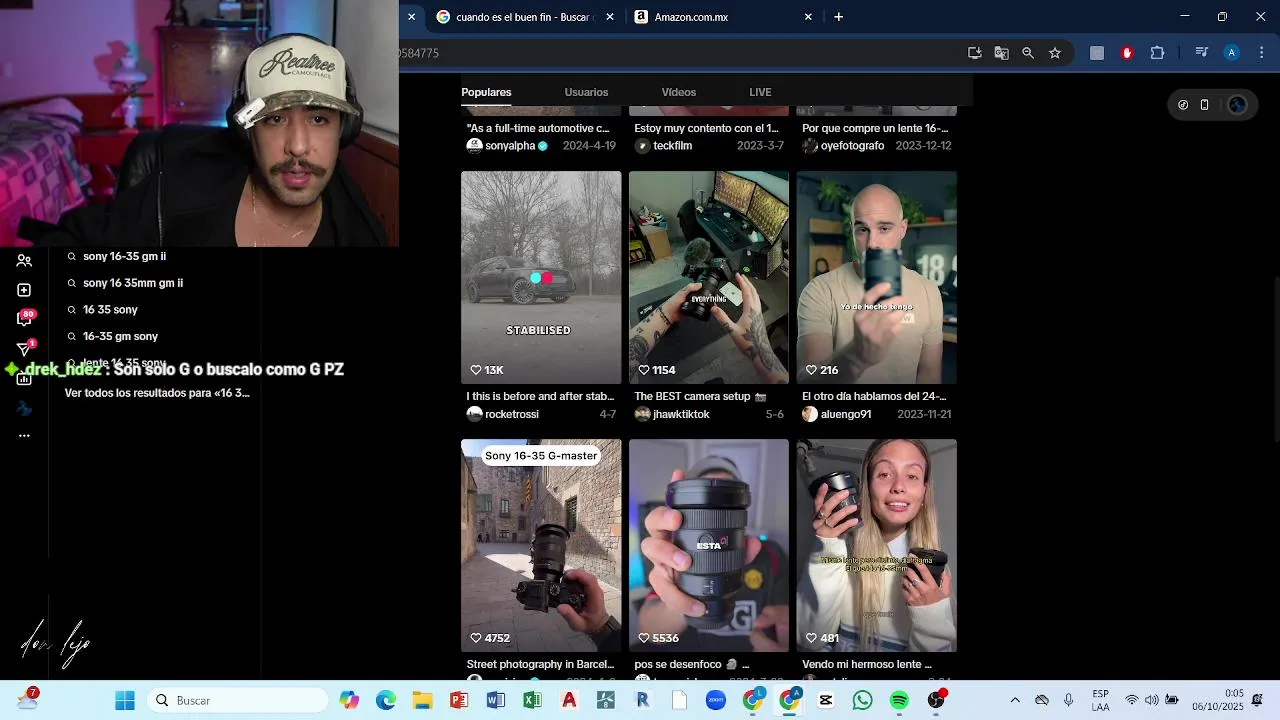This screenshot has width=1280, height=720.
Task: Open the Chrome extensions puzzle icon
Action: tap(1157, 53)
